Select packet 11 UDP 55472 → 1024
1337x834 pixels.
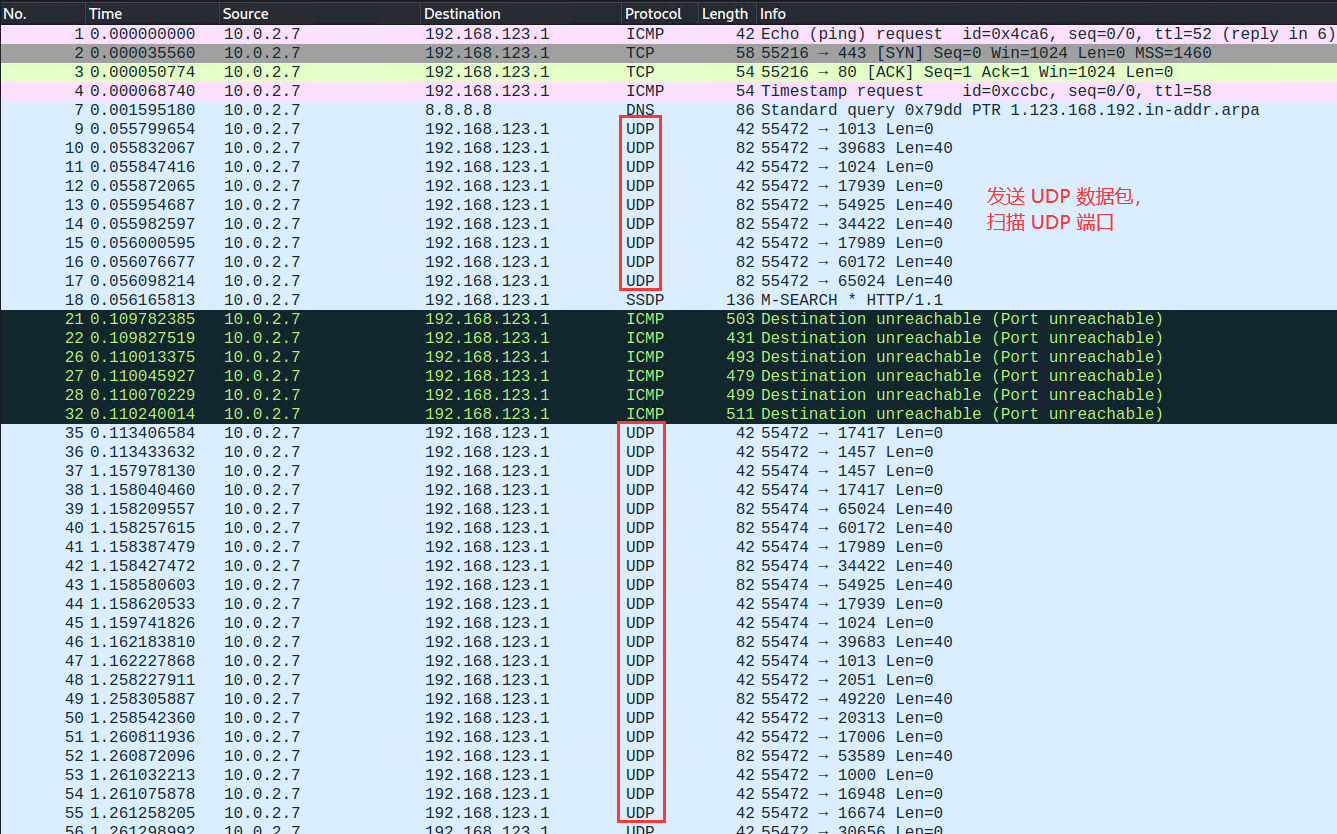point(668,167)
